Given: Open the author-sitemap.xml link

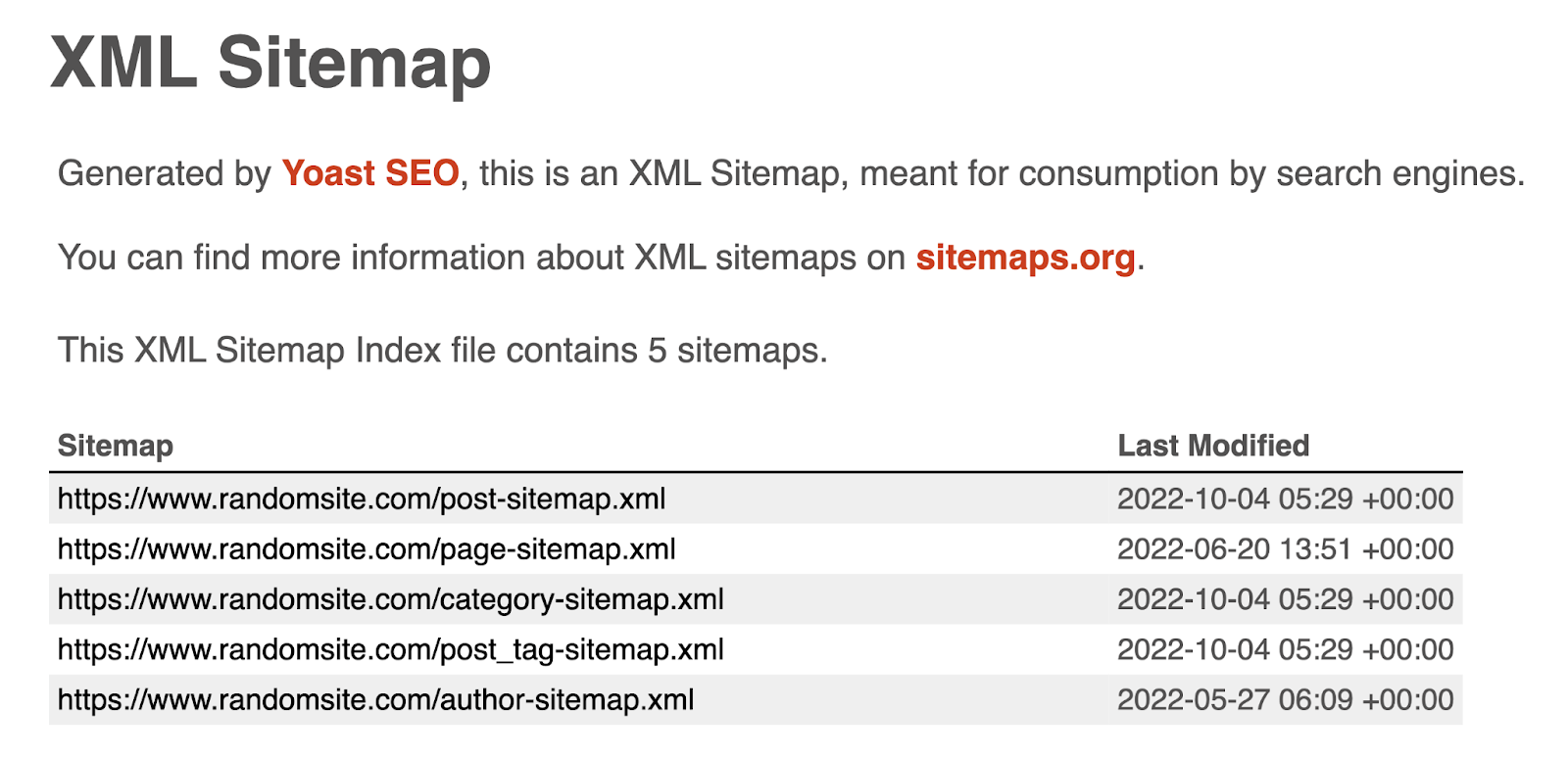Looking at the screenshot, I should [x=375, y=700].
